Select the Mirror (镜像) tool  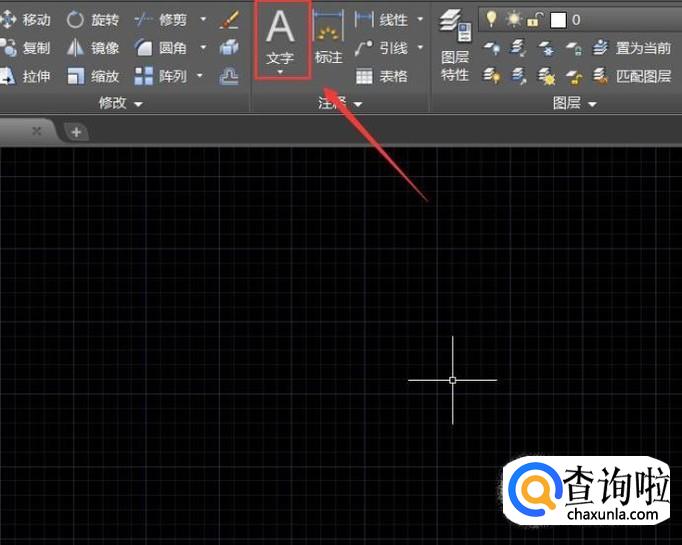[92, 48]
